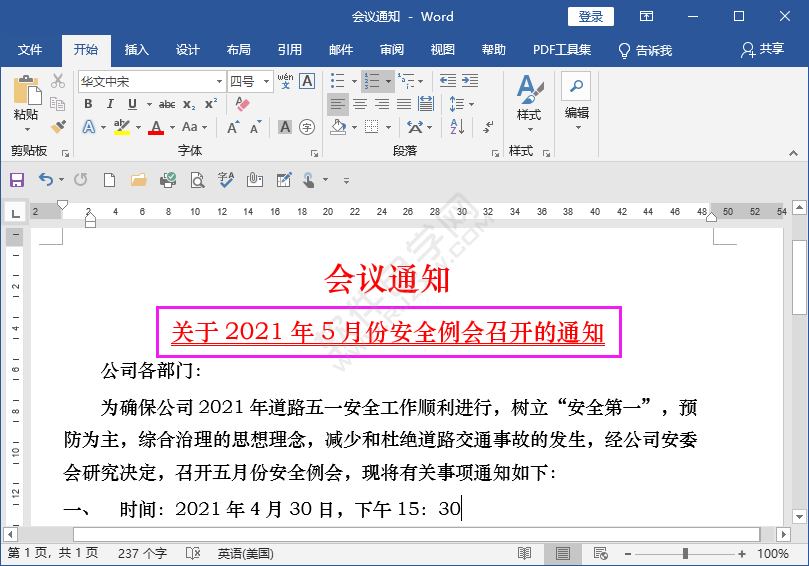This screenshot has height=566, width=809.
Task: Open the Change Case Aa menu
Action: [194, 126]
